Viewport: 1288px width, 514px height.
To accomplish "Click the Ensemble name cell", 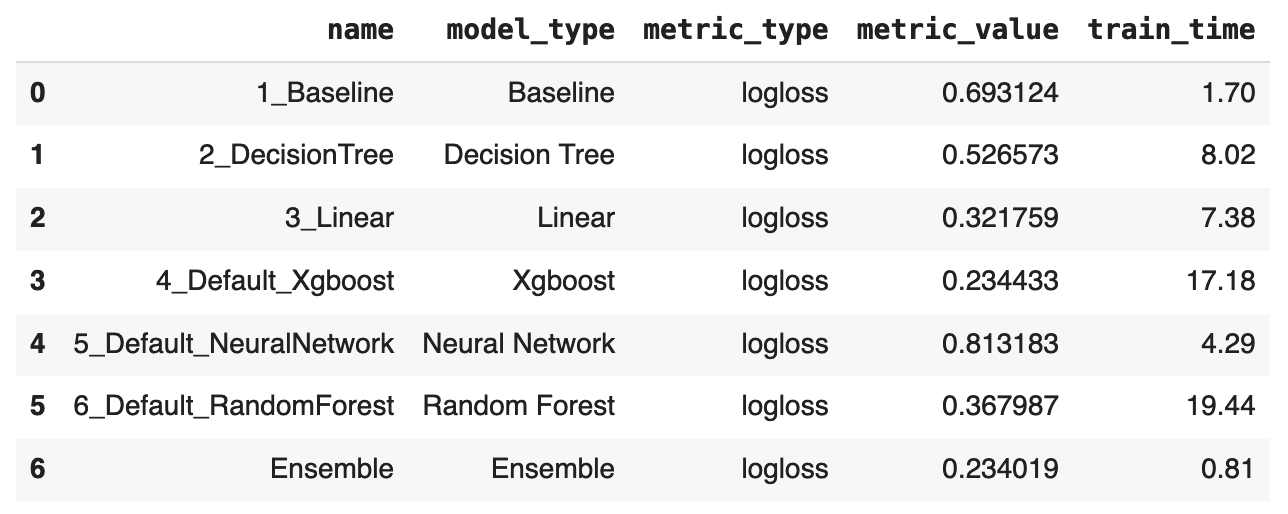I will point(332,469).
